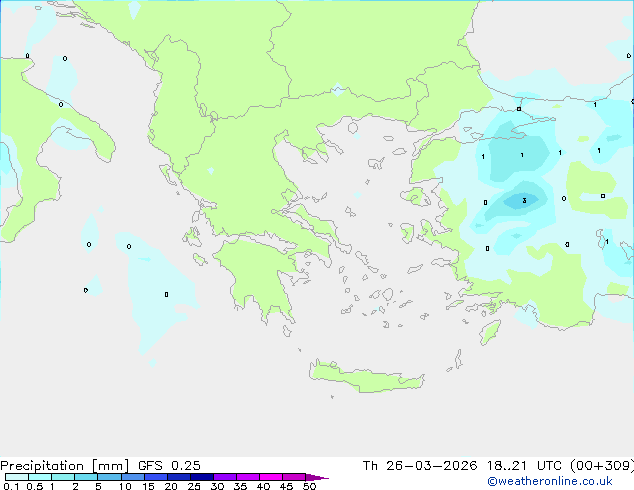Screen dimensions: 634x490
Task: Click the '15' legend scale label
Action: click(x=148, y=486)
